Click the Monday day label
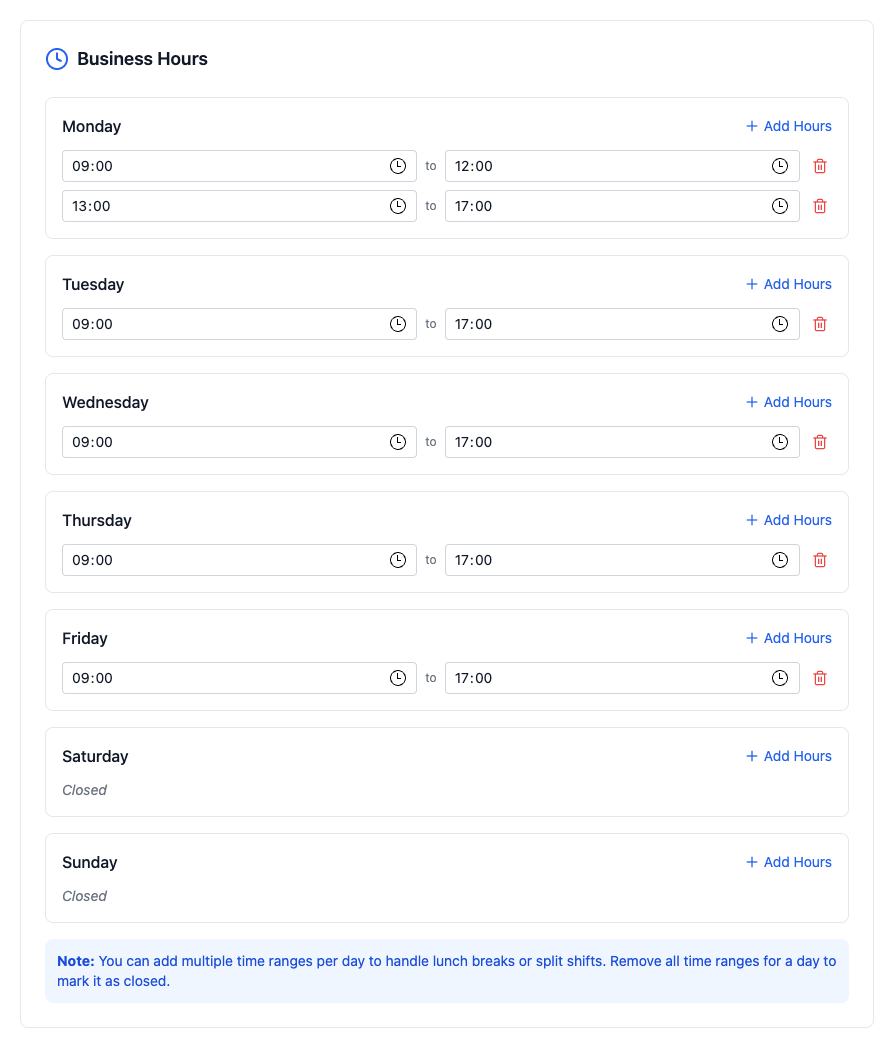This screenshot has height=1048, width=894. tap(92, 127)
